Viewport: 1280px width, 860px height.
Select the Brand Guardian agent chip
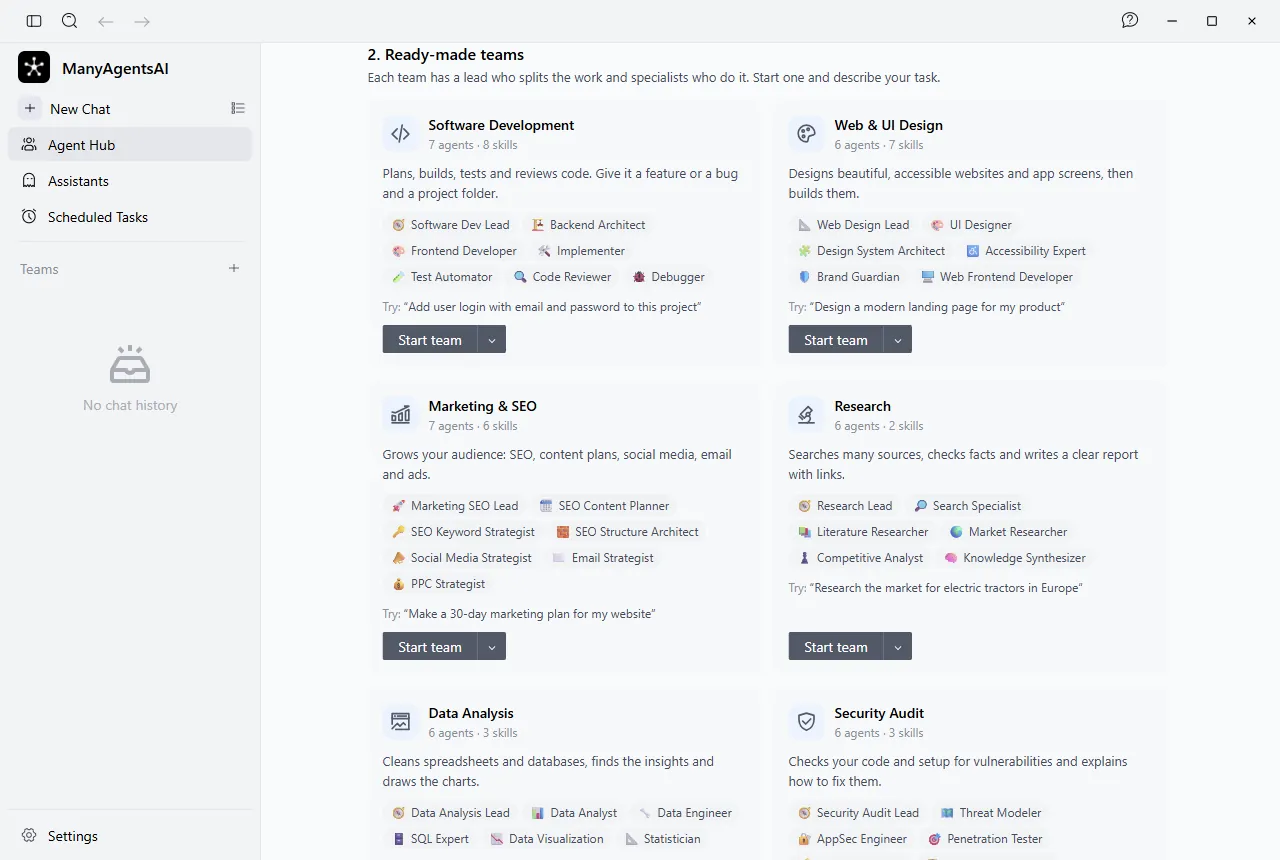[849, 277]
